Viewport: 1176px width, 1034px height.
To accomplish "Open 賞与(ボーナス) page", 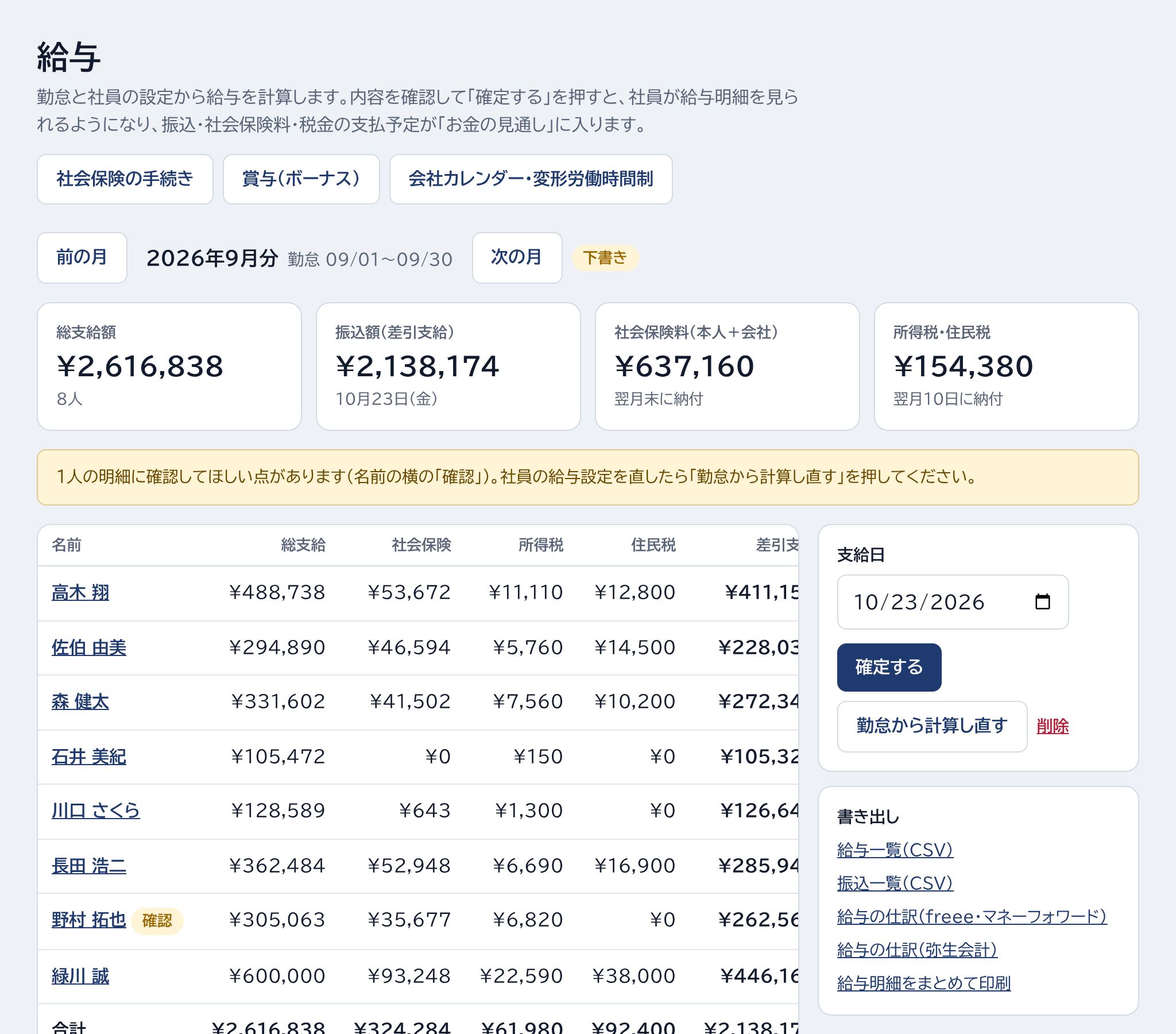I will coord(301,179).
